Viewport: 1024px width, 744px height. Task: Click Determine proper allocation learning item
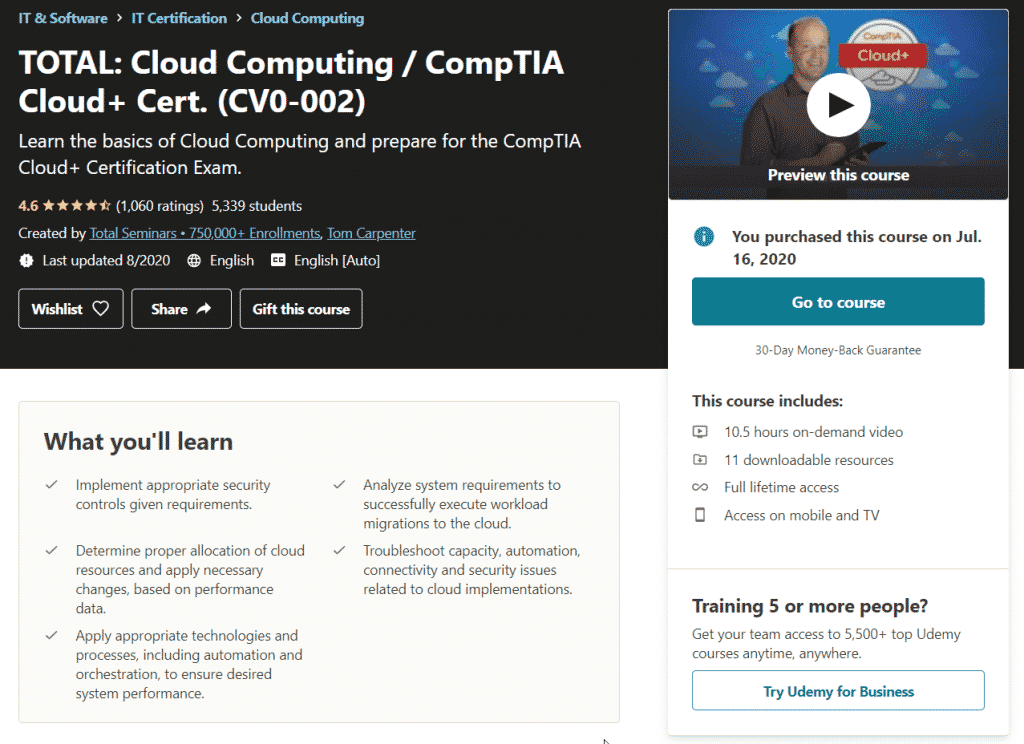190,579
